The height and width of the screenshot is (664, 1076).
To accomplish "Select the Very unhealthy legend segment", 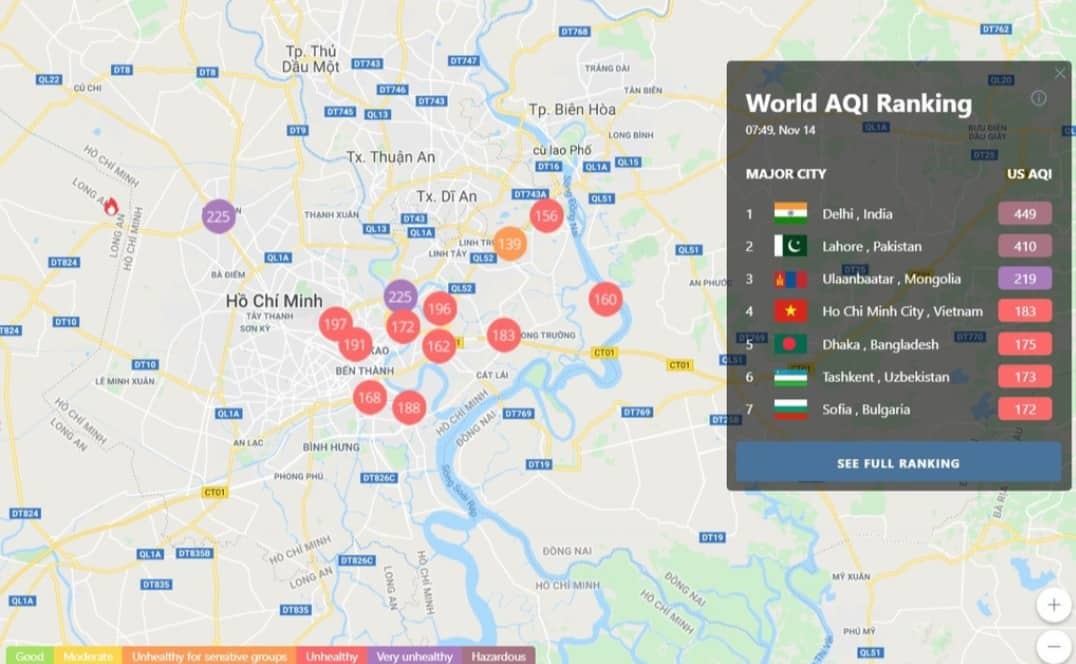I will [415, 656].
